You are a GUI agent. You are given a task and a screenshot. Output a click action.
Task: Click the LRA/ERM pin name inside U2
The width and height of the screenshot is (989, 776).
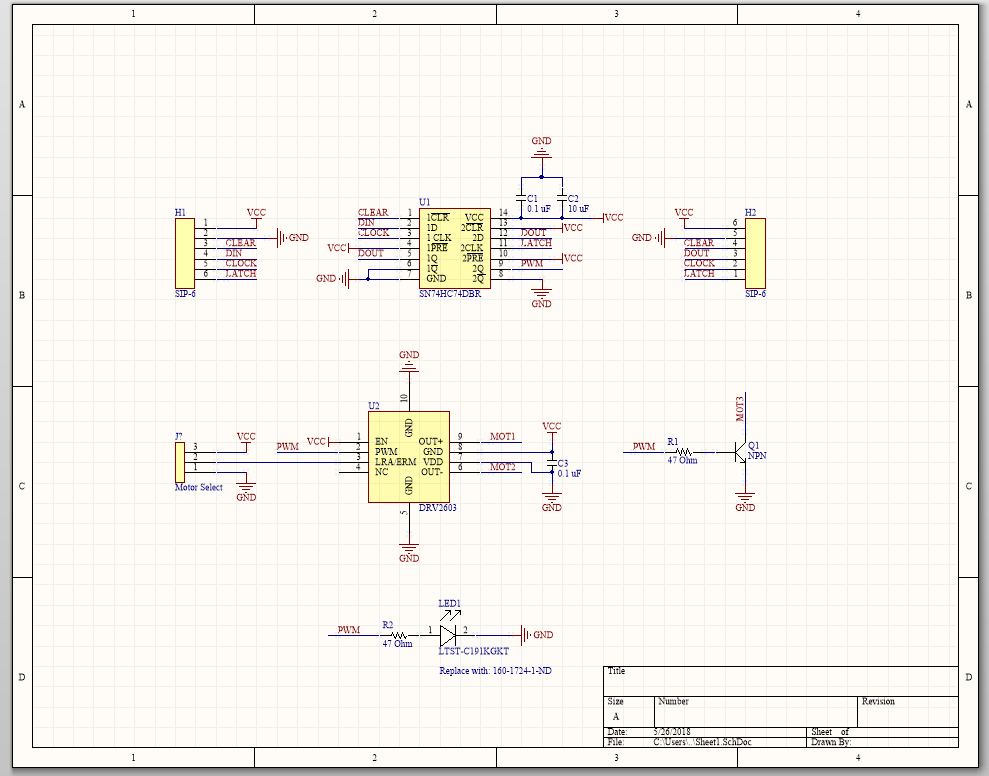pos(395,462)
